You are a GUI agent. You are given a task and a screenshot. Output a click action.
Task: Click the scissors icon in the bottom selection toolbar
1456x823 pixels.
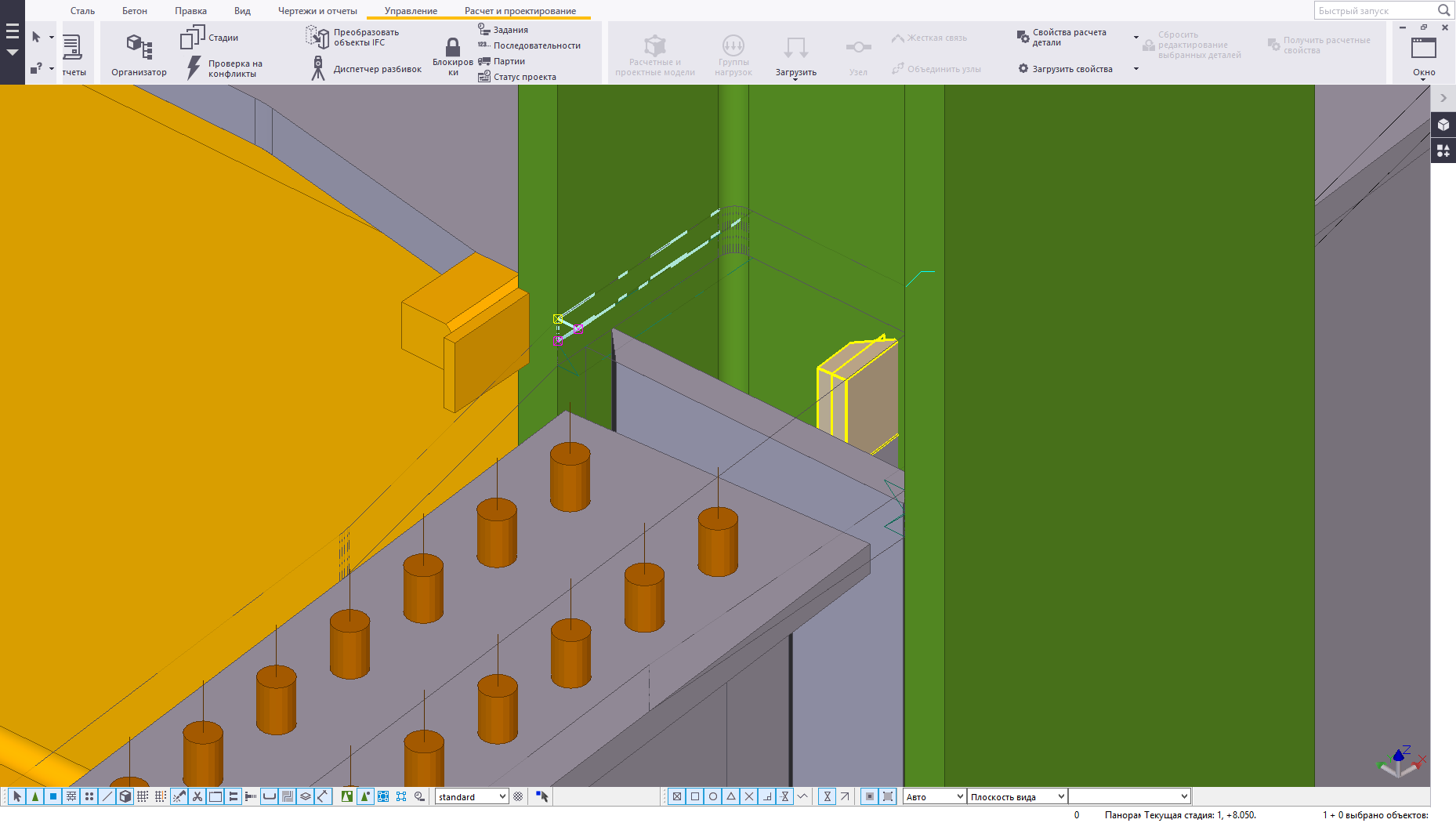(197, 796)
